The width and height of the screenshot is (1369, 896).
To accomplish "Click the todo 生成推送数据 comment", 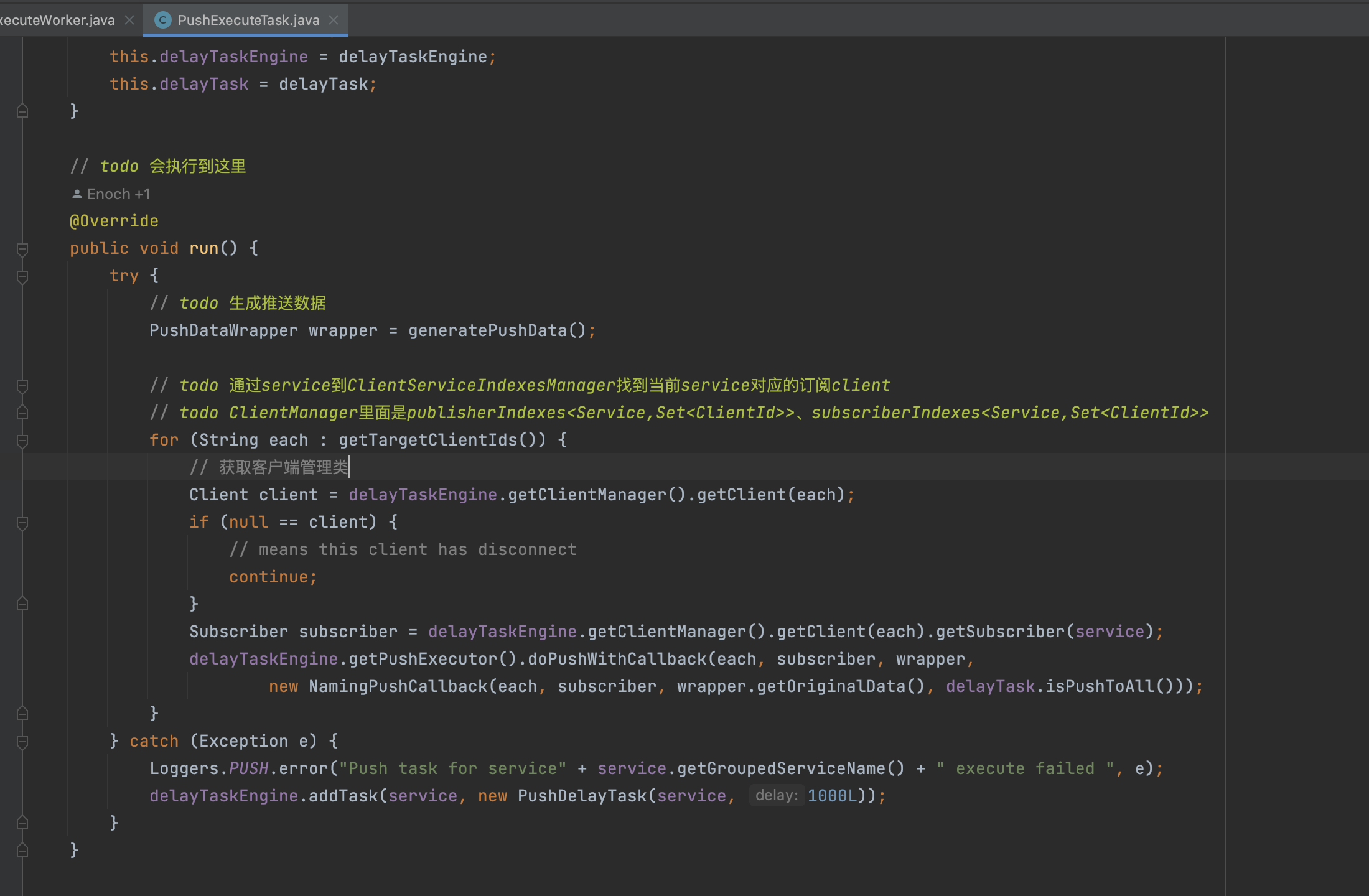I will coord(238,303).
